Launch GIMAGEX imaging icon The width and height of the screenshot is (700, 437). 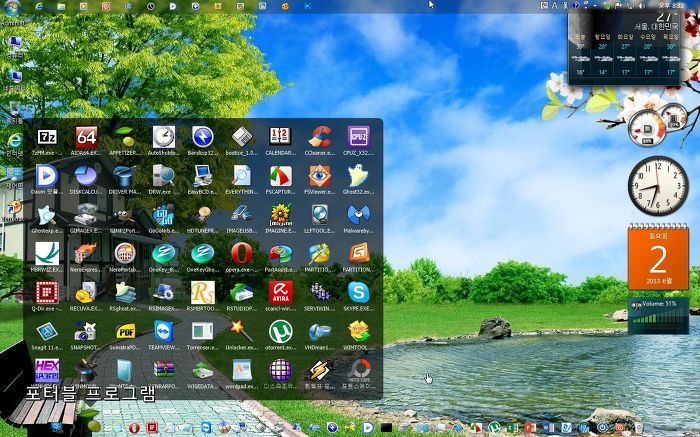click(86, 215)
